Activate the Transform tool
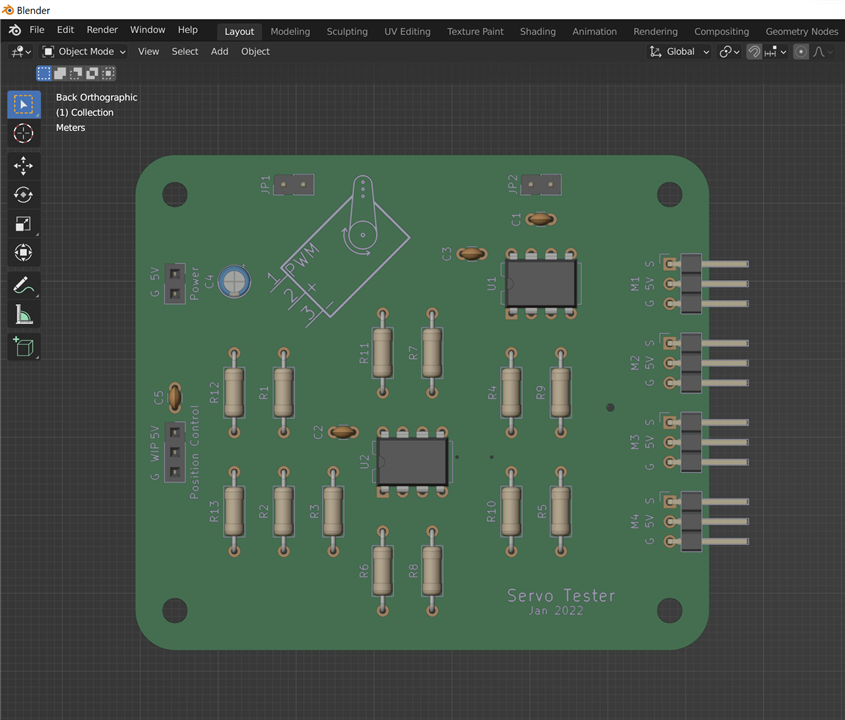 click(x=24, y=252)
